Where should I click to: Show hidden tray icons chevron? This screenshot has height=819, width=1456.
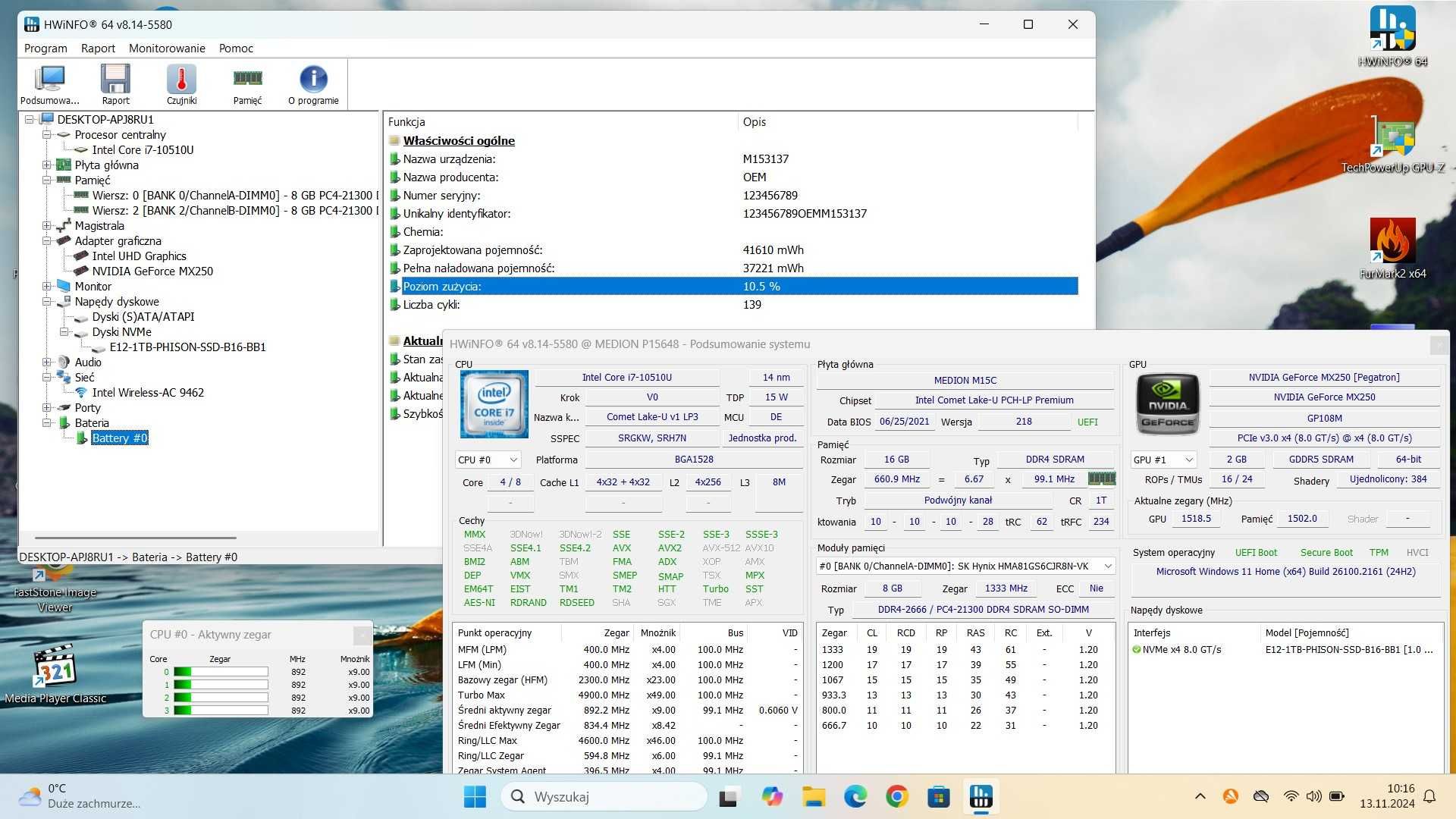(1200, 796)
